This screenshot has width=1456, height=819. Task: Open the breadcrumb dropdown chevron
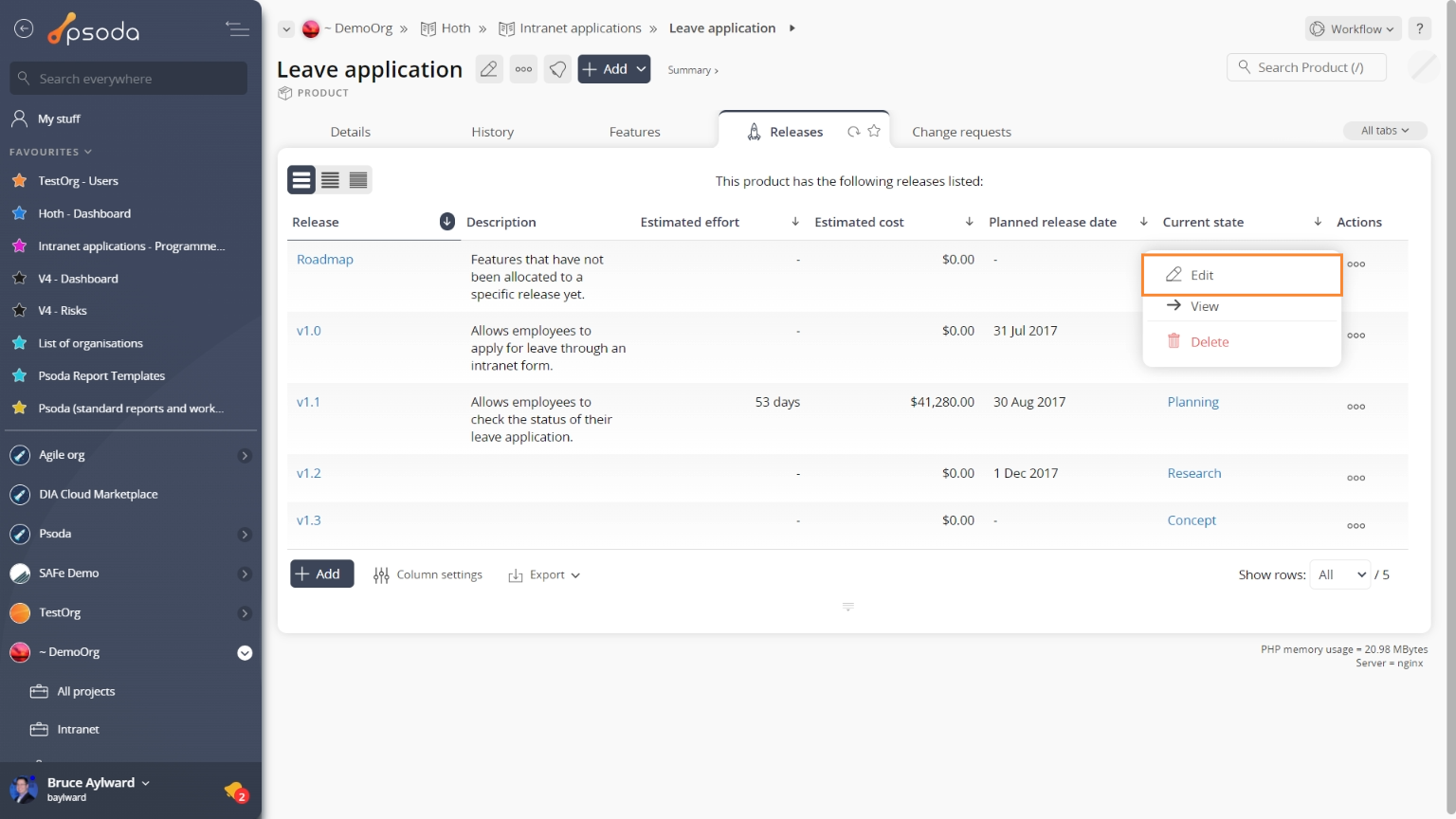click(286, 29)
